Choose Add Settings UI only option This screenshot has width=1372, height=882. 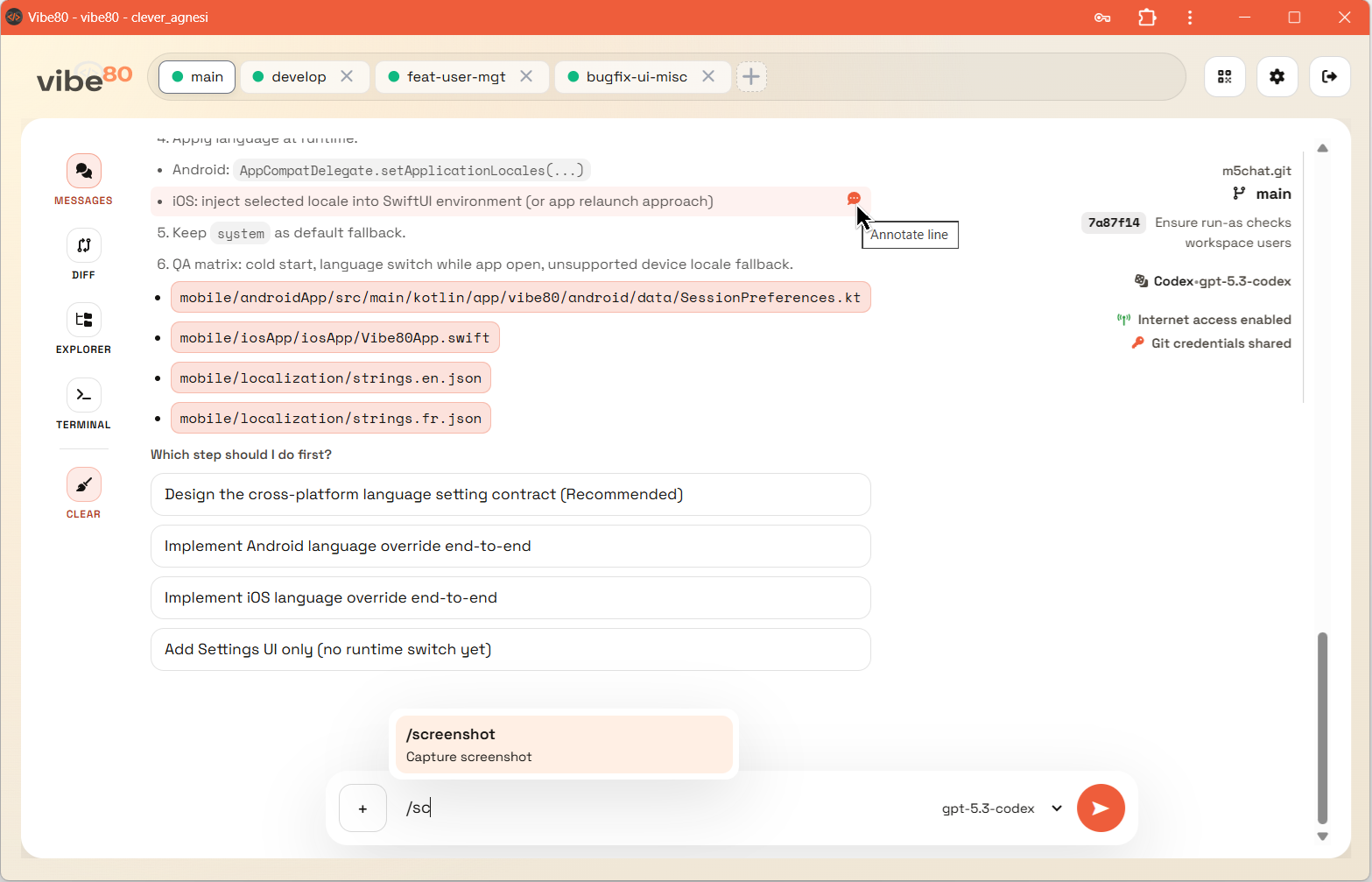coord(510,650)
